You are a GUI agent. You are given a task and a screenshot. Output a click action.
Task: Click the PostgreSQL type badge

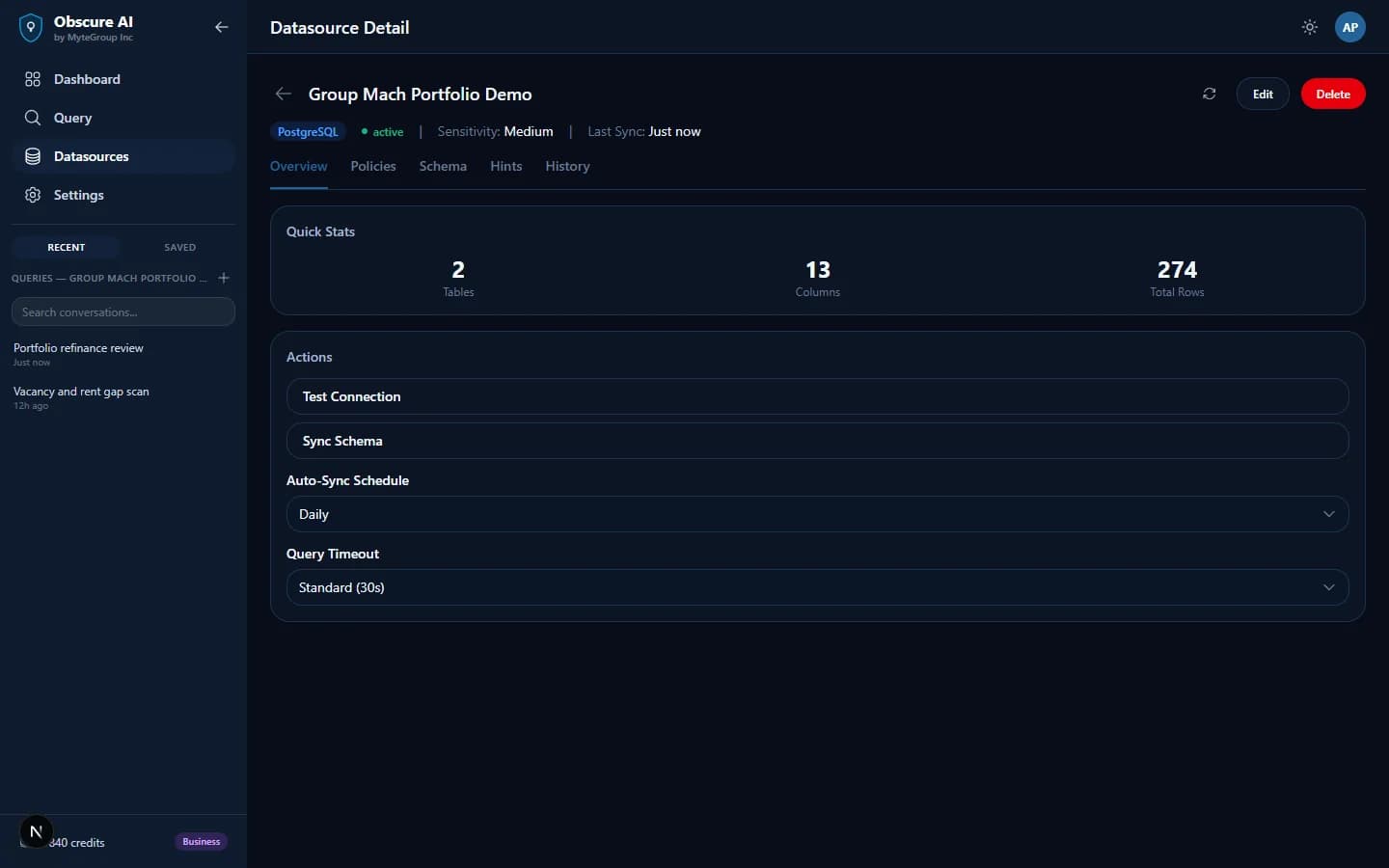(308, 132)
